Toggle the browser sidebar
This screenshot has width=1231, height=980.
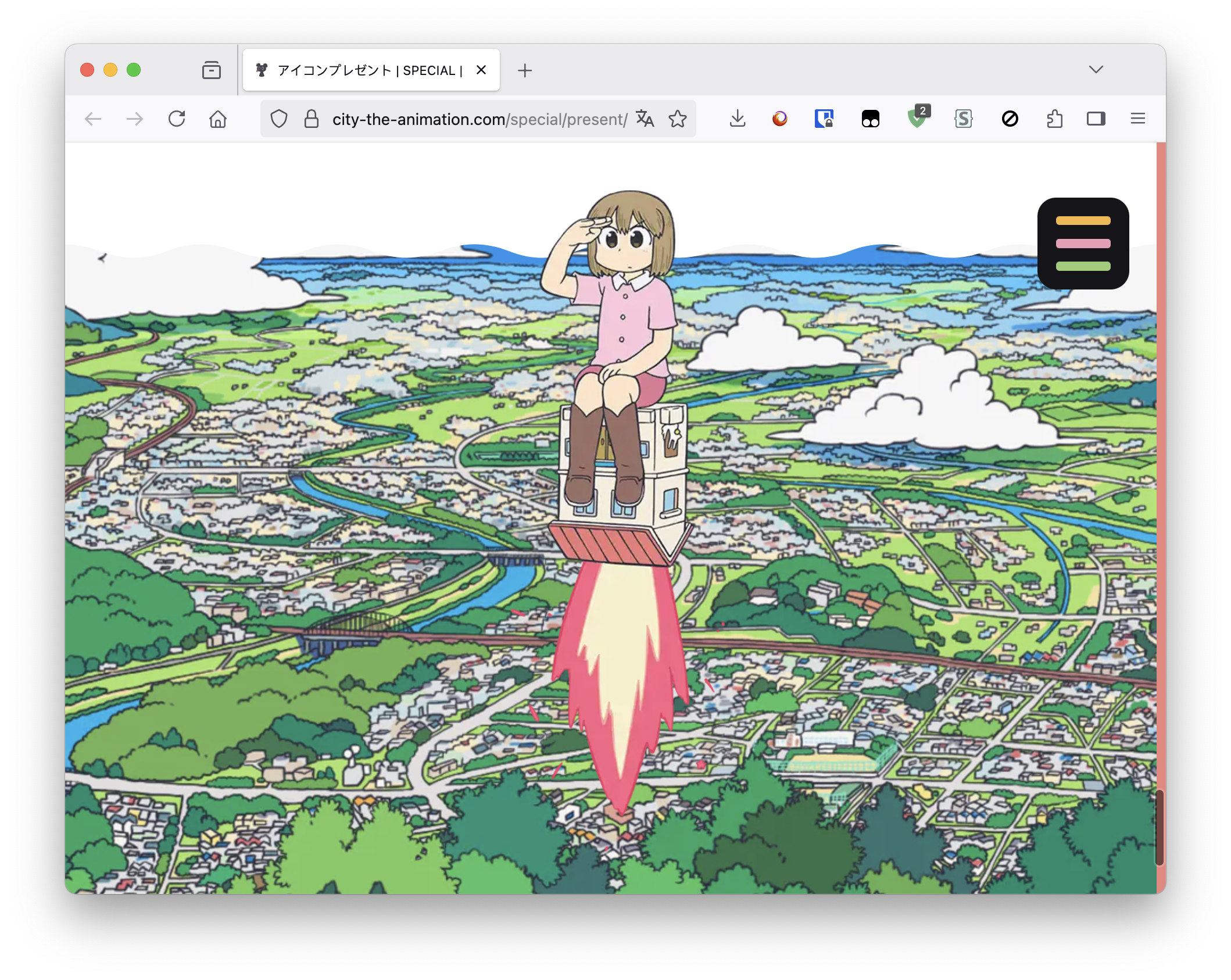(1096, 119)
